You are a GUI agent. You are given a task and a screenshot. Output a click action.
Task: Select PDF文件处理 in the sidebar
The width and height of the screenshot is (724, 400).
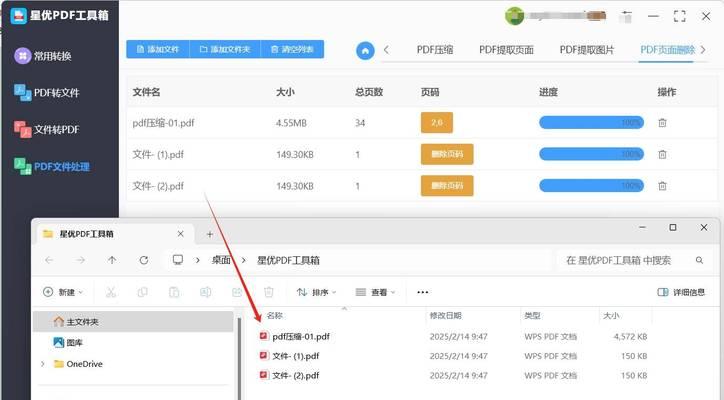tap(52, 166)
